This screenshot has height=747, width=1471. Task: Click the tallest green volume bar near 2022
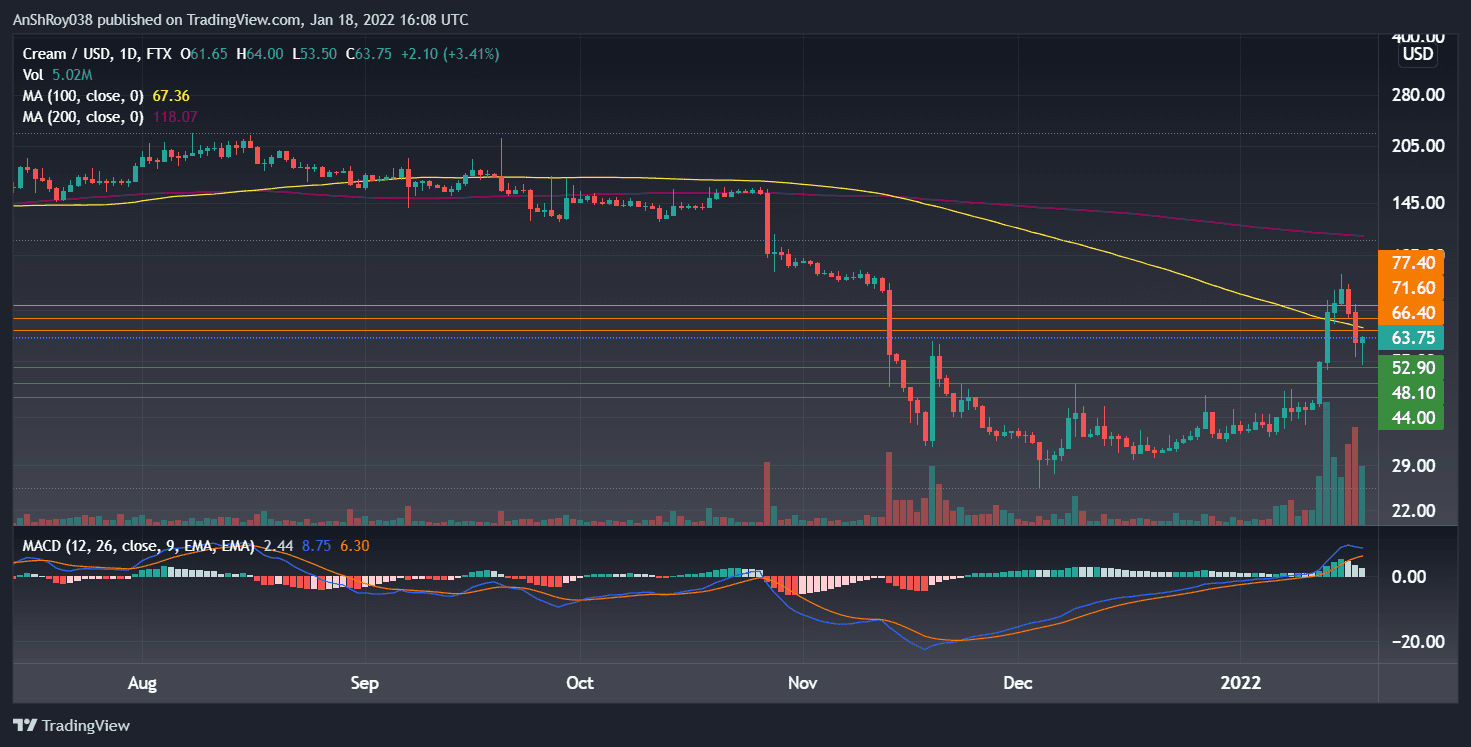pos(1325,470)
